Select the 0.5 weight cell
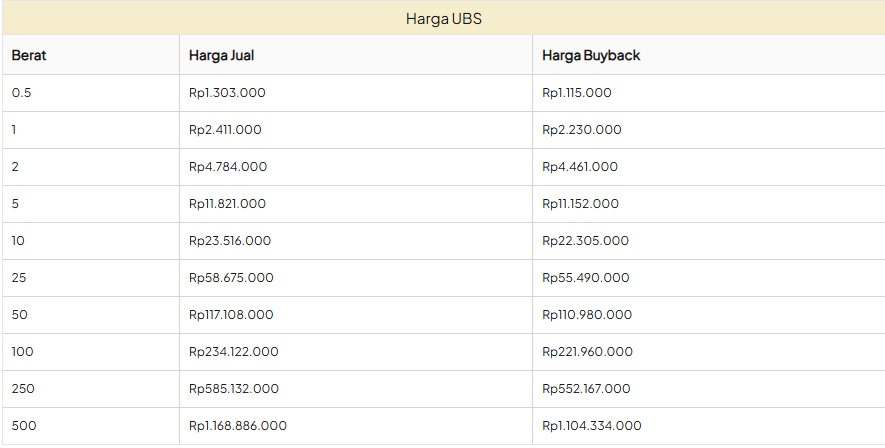This screenshot has width=885, height=448. click(x=22, y=92)
